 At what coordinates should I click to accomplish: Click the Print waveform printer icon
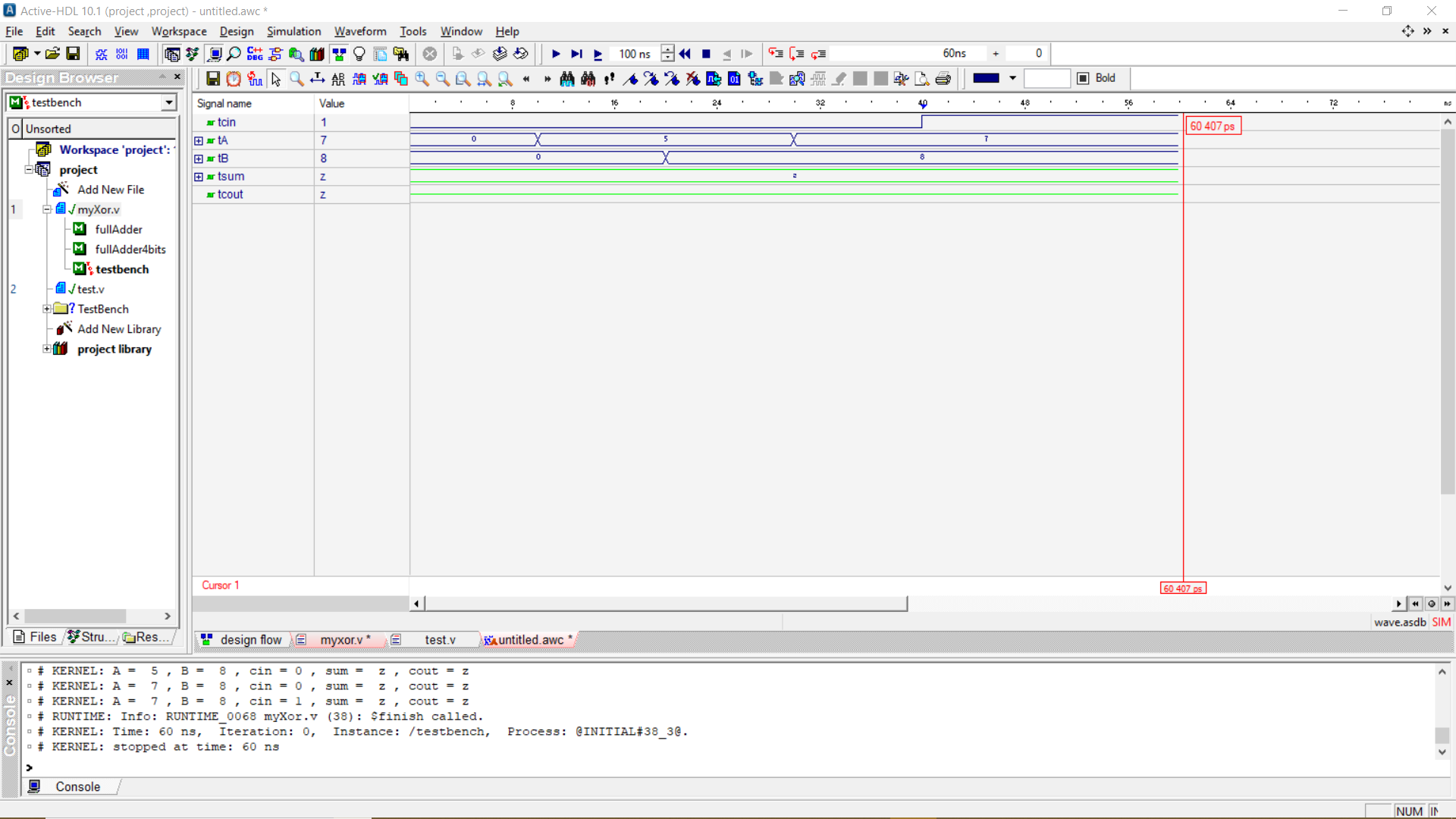point(943,78)
